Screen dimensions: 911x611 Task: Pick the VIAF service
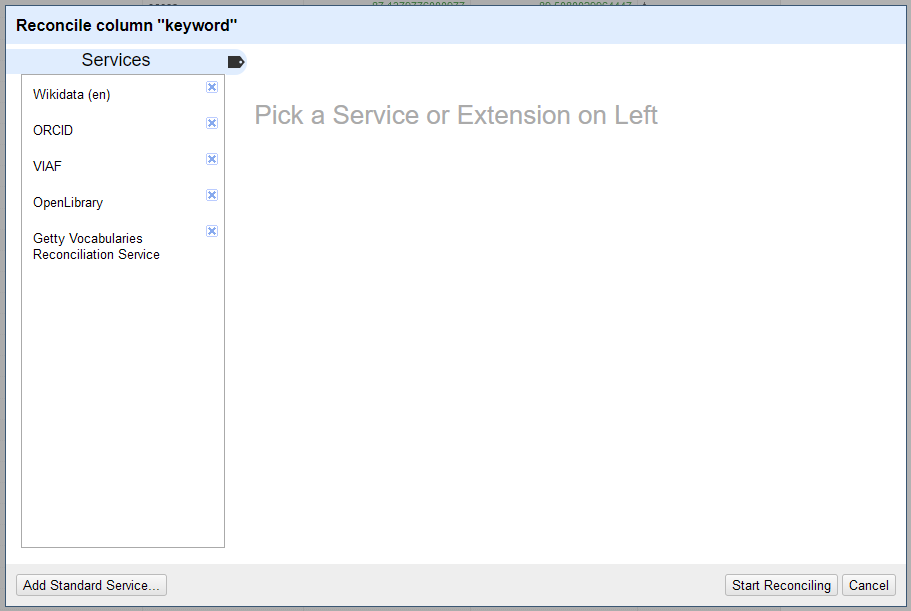tap(47, 167)
